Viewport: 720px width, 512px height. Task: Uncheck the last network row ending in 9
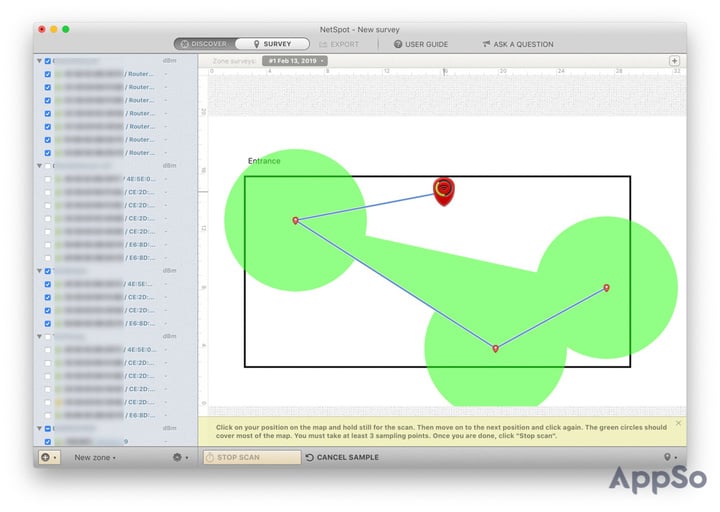point(48,442)
